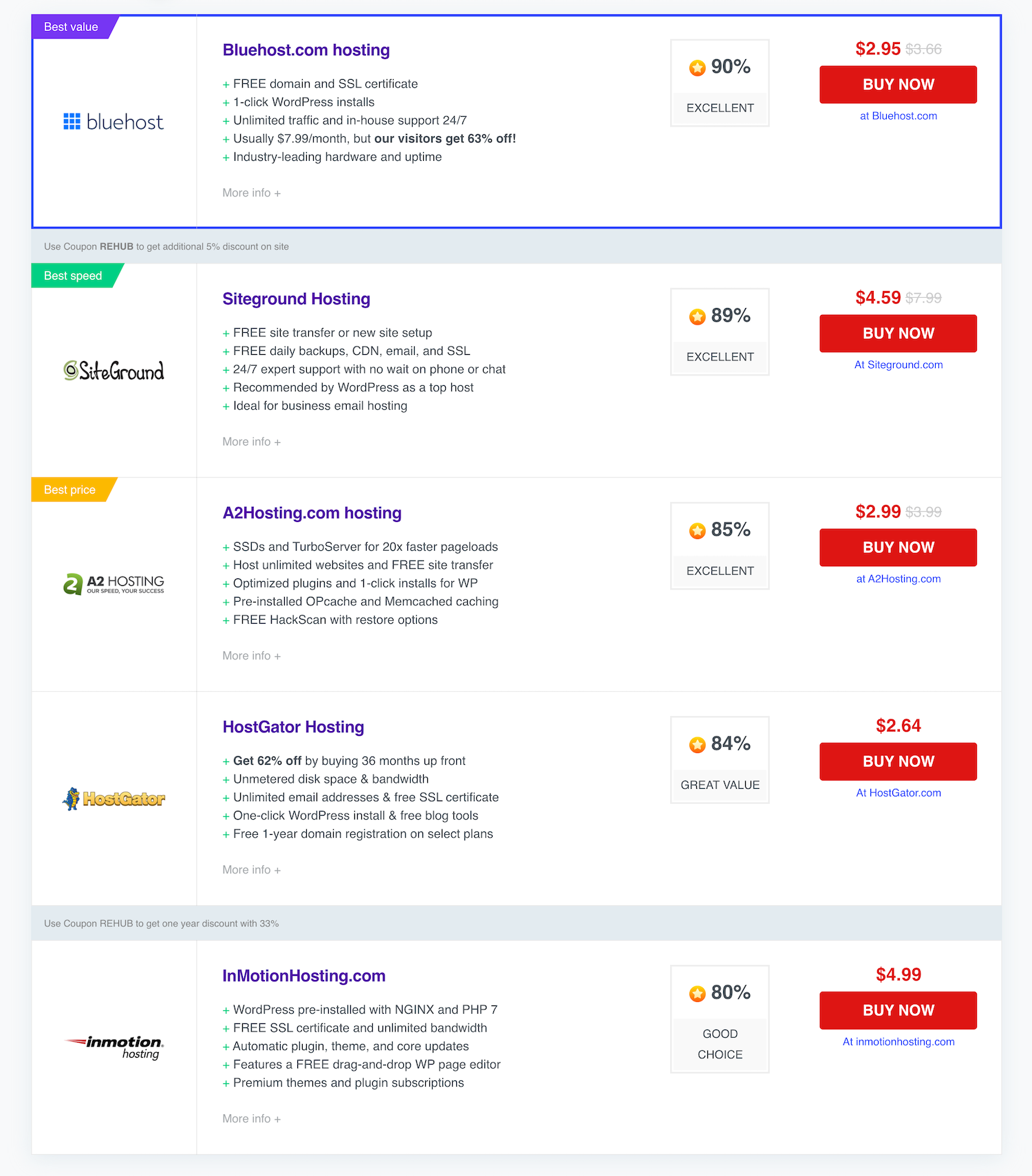
Task: Expand More info for A2Hosting
Action: coord(251,656)
